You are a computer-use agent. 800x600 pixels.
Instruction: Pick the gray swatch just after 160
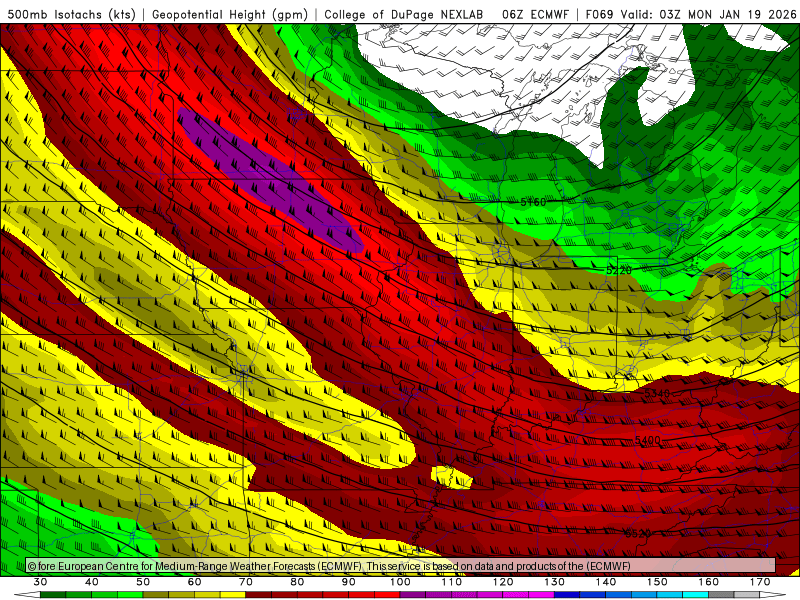(x=722, y=595)
